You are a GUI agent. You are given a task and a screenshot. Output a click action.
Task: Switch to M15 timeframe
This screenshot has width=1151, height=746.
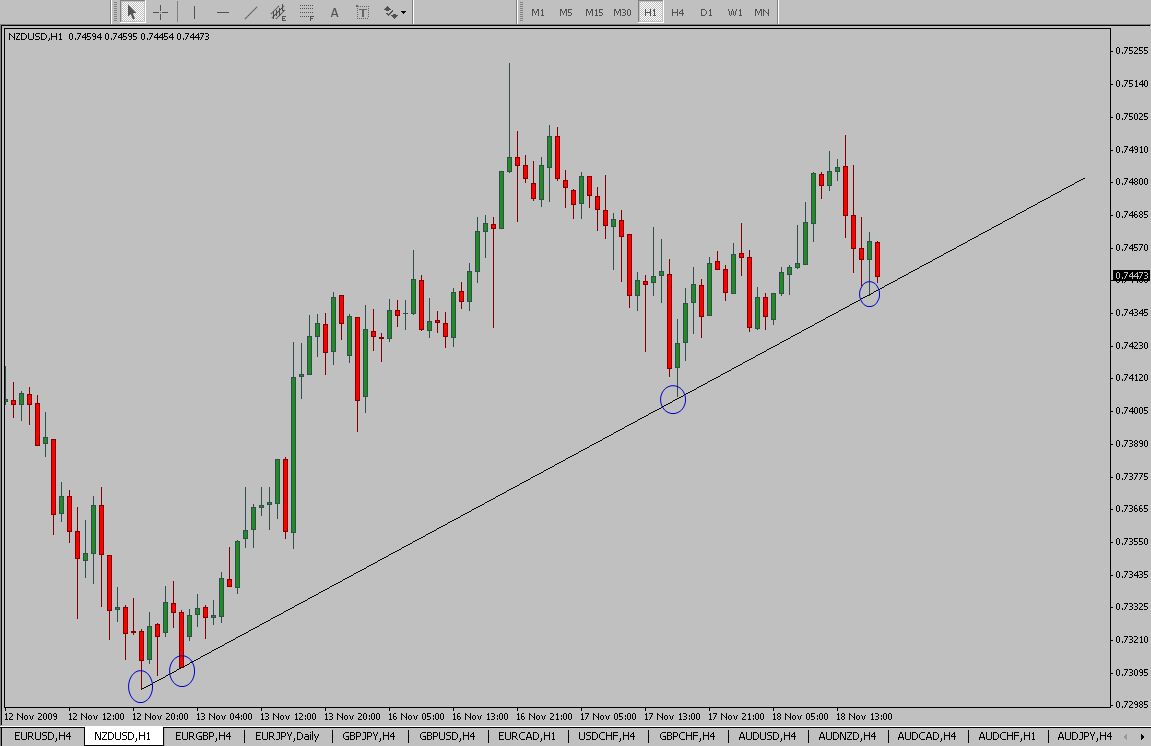coord(594,13)
